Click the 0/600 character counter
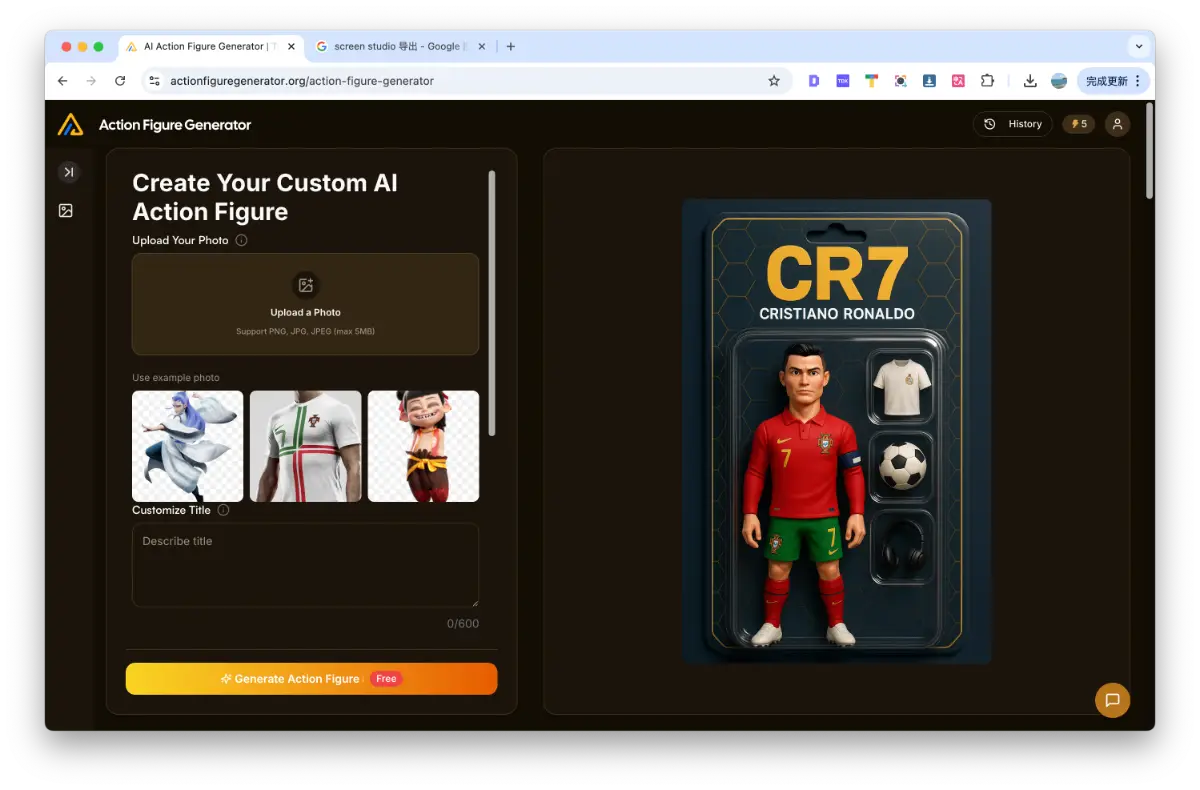 (x=463, y=623)
